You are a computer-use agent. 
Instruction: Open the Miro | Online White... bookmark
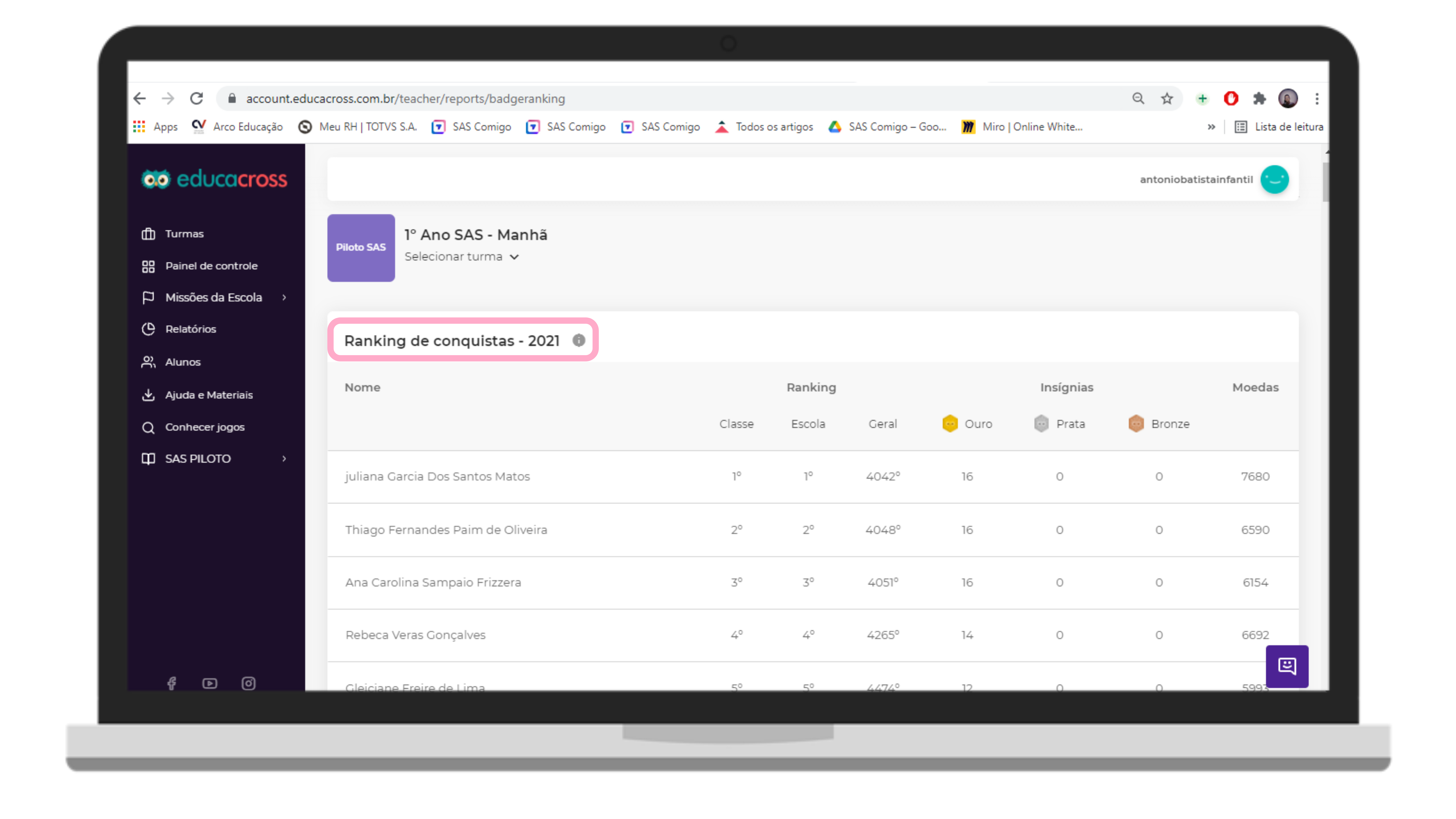click(x=1022, y=127)
